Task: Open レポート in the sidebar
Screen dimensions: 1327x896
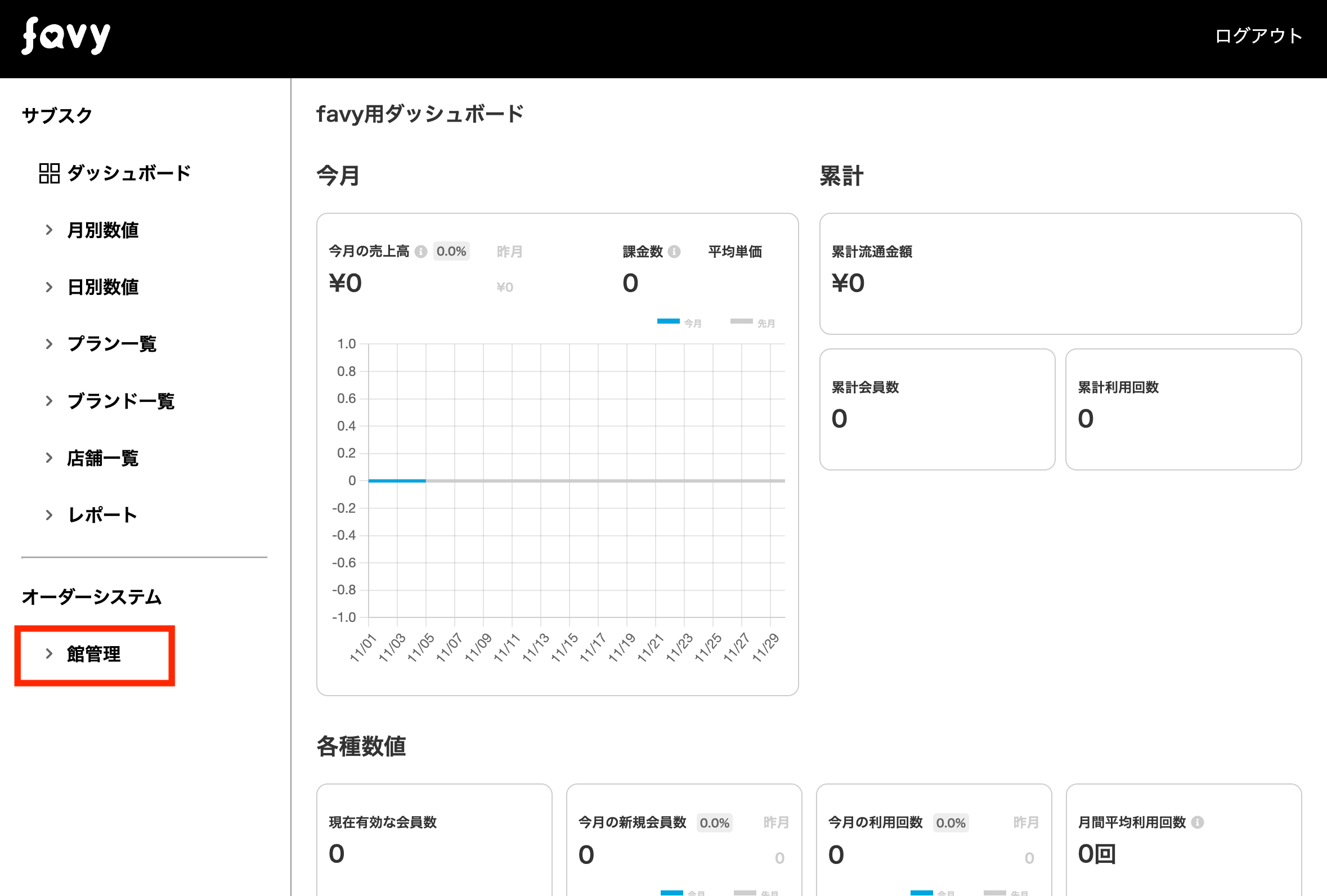Action: [x=103, y=515]
